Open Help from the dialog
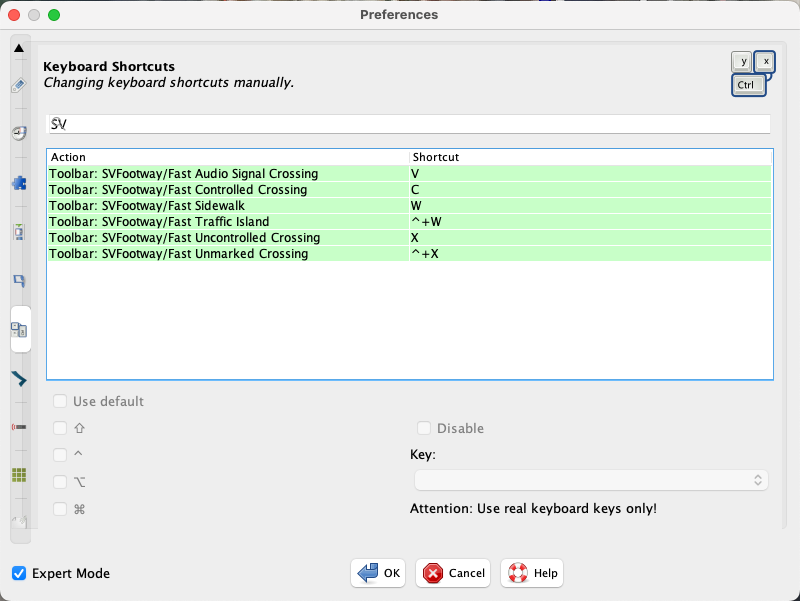This screenshot has height=601, width=800. pyautogui.click(x=531, y=573)
